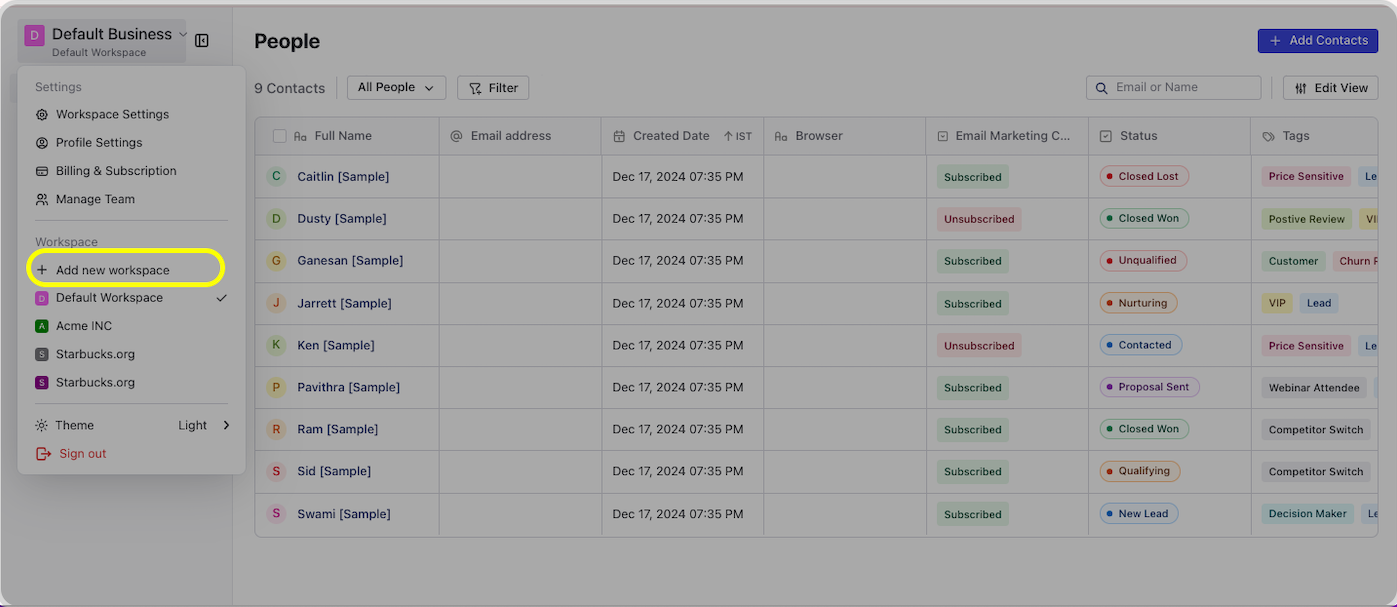This screenshot has width=1397, height=607.
Task: Click the Acme INC workspace icon
Action: click(x=41, y=326)
